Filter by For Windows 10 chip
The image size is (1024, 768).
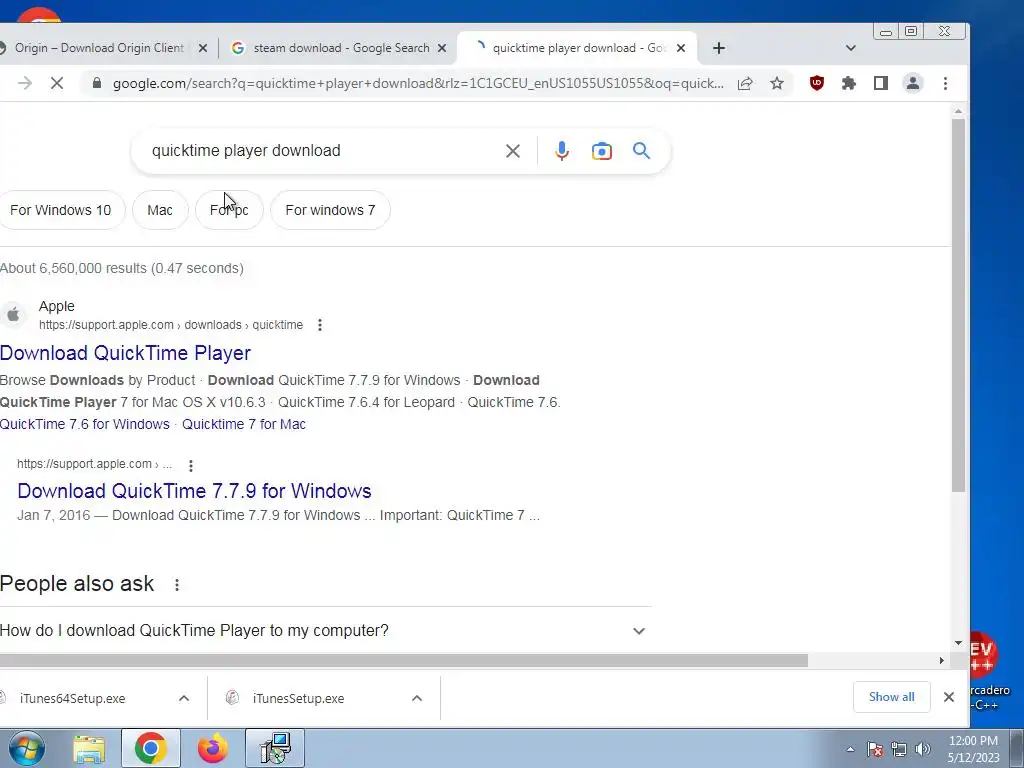pyautogui.click(x=60, y=210)
